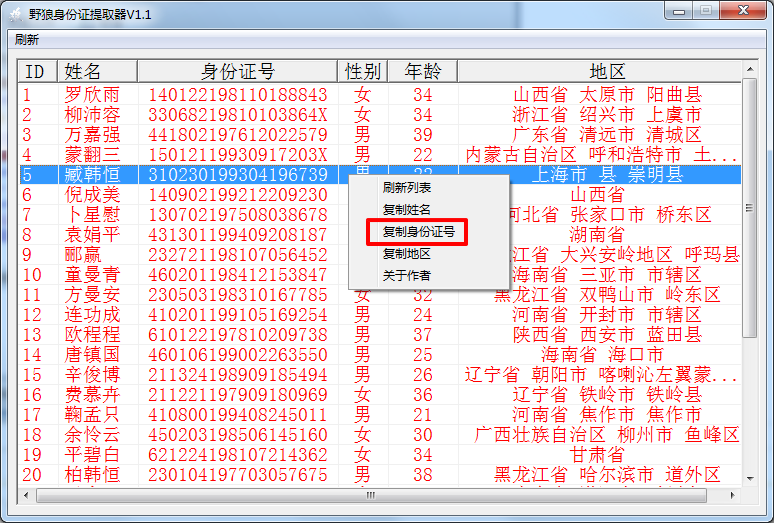Image resolution: width=774 pixels, height=523 pixels.
Task: Click ID number 431301199409208187
Action: tap(238, 234)
